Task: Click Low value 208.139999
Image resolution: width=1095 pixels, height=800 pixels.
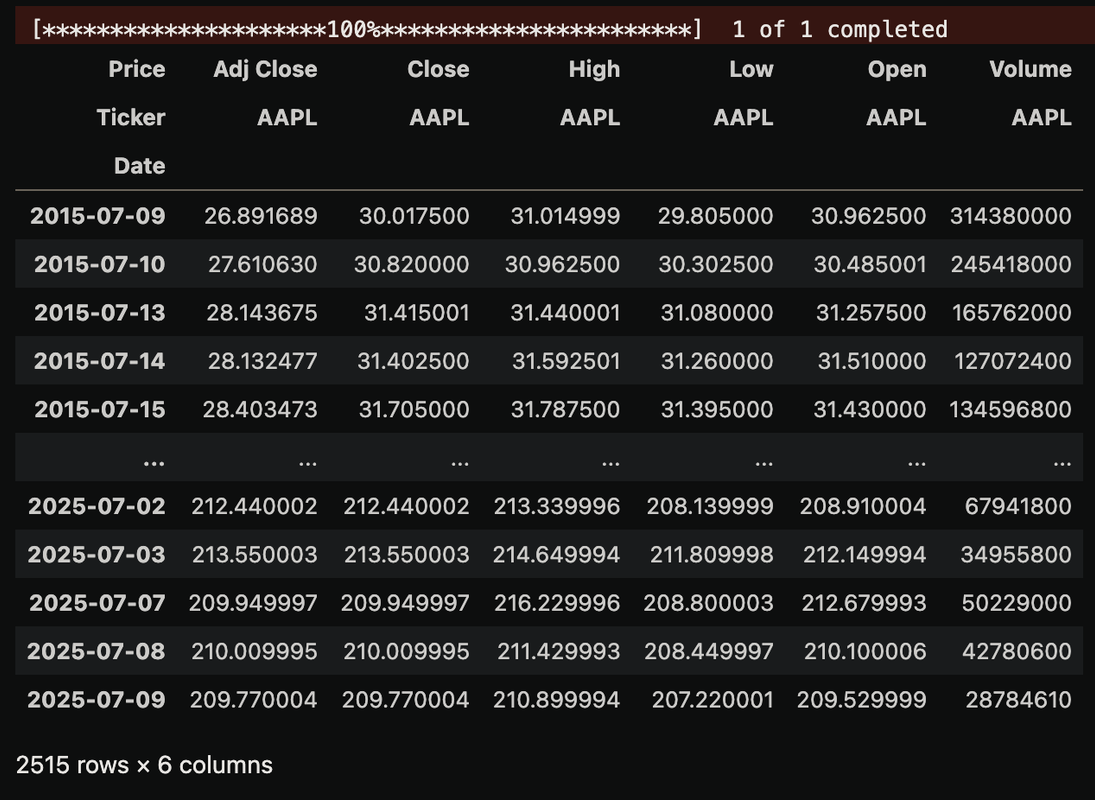Action: [710, 506]
